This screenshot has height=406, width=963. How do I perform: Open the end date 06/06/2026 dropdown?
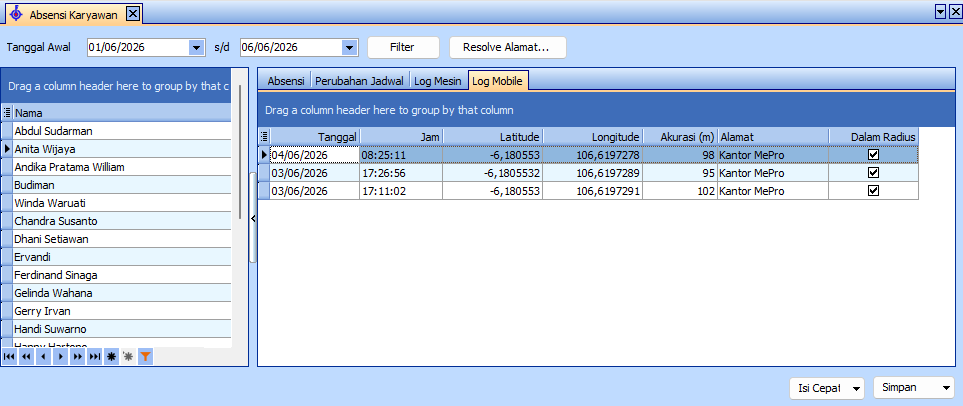point(349,47)
